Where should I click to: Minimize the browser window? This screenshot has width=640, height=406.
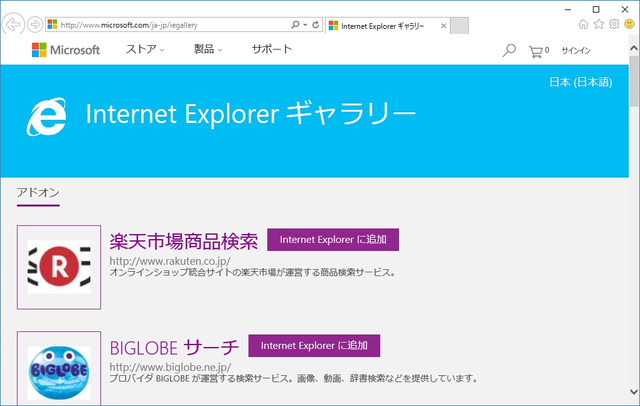[x=568, y=9]
